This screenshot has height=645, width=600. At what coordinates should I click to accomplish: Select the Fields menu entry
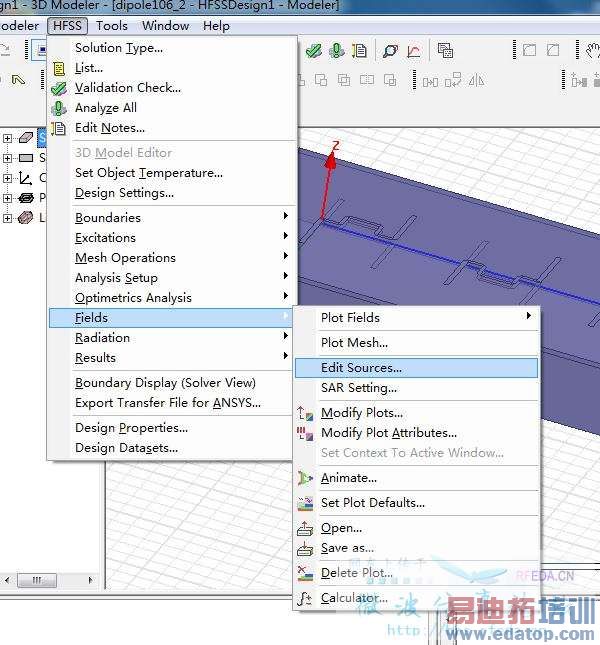171,318
